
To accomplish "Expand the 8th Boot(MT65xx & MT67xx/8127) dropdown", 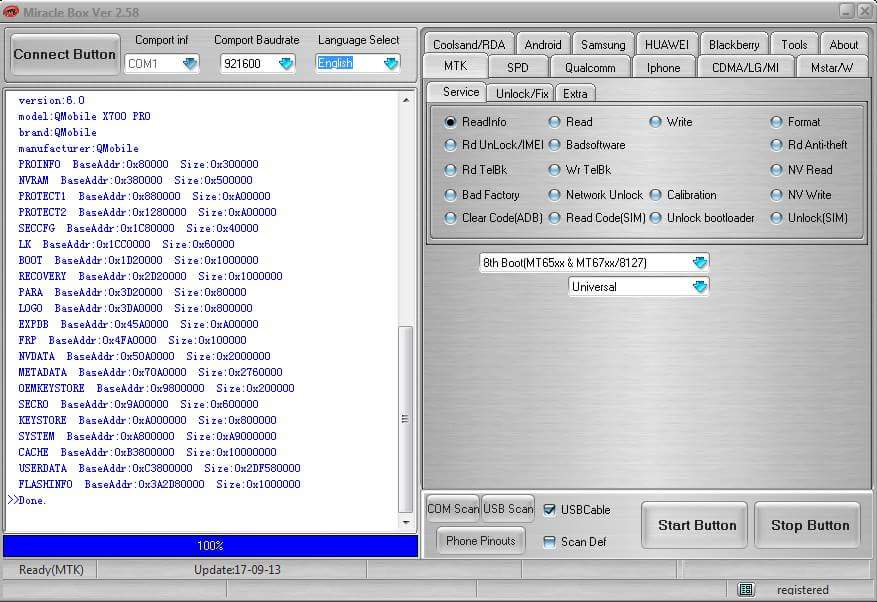I will click(x=700, y=262).
